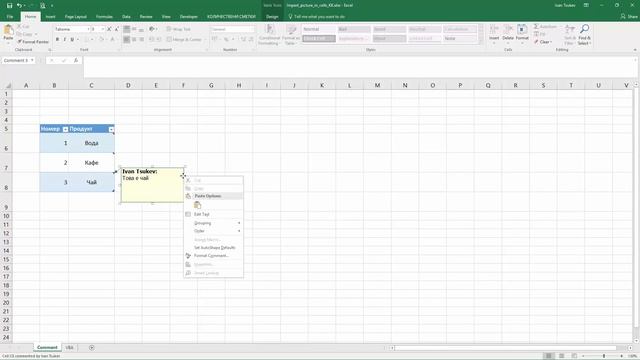Open Sort & Filter menu
The height and width of the screenshot is (360, 640).
570,34
